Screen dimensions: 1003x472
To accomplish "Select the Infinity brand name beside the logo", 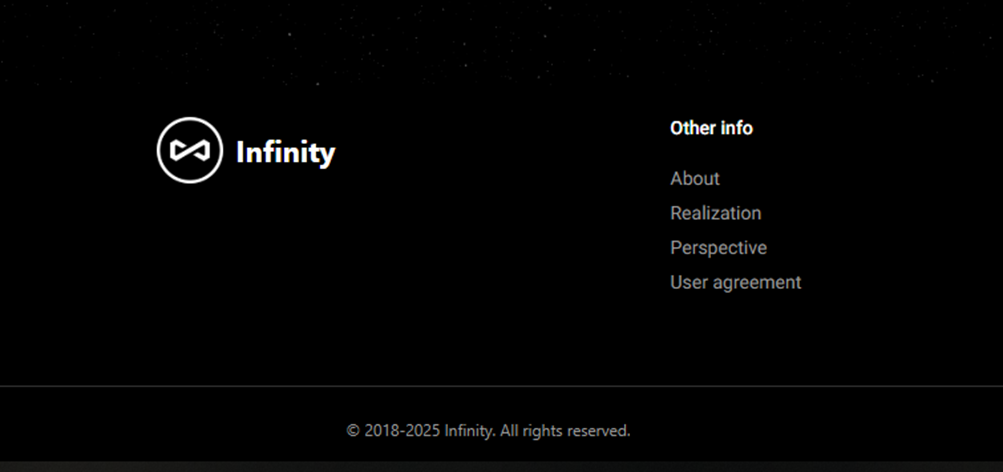I will click(285, 153).
